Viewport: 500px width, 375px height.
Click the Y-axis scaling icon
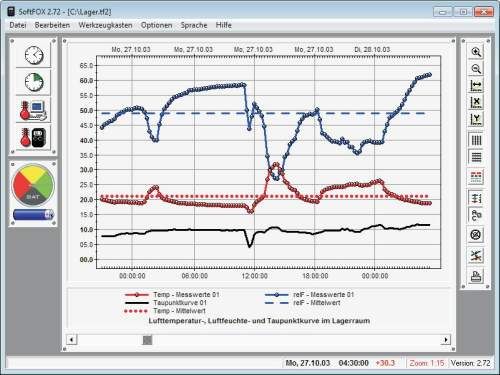coord(476,119)
